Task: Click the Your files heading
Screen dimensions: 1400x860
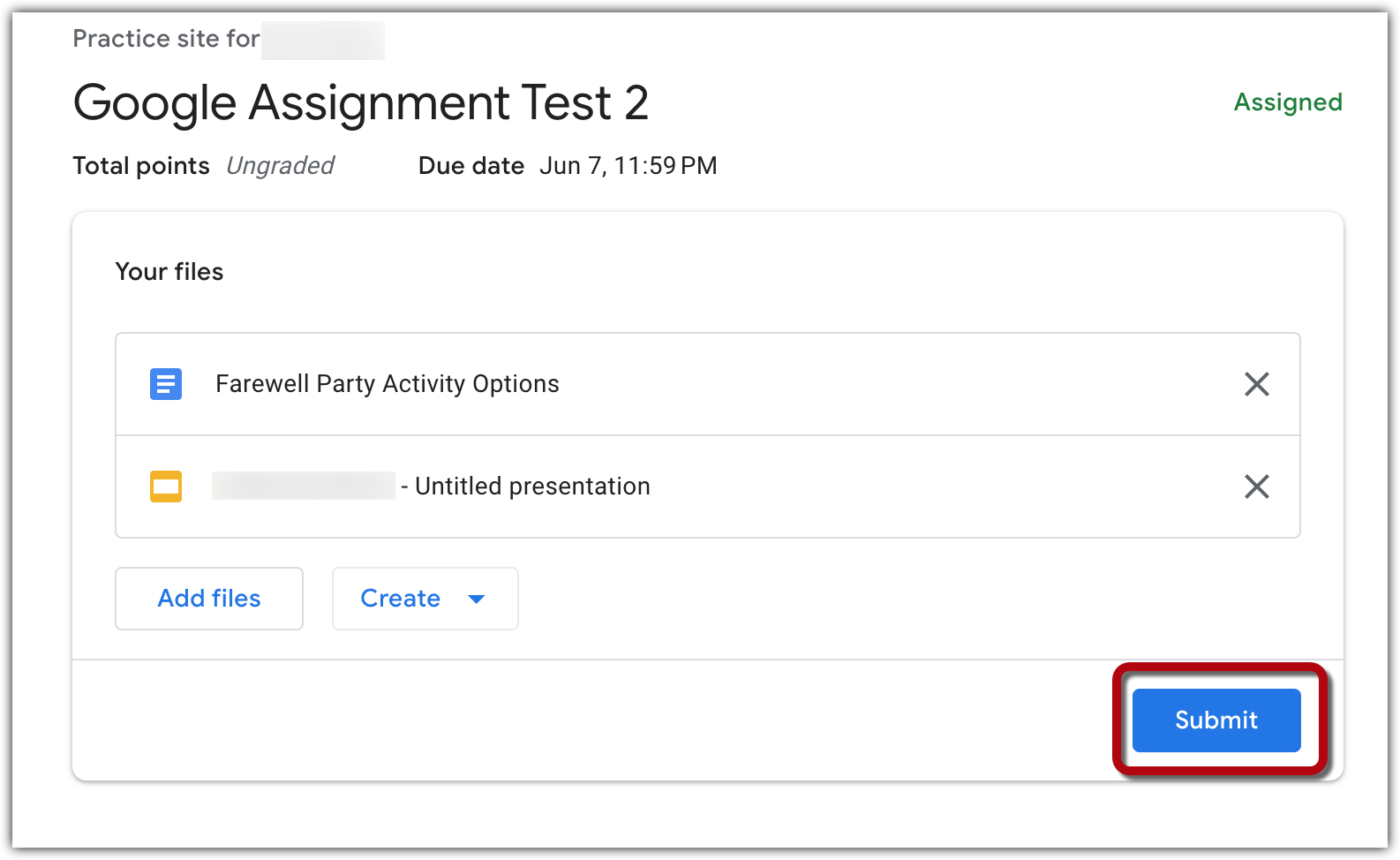Action: click(169, 272)
